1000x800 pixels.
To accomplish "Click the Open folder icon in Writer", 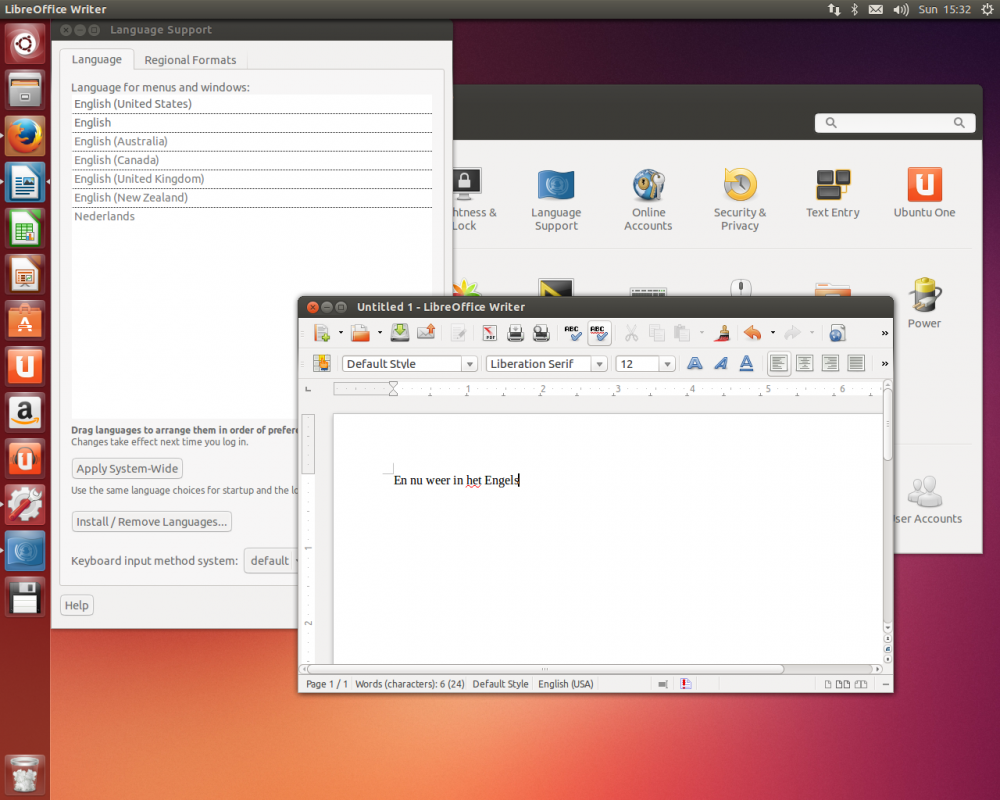I will (360, 333).
